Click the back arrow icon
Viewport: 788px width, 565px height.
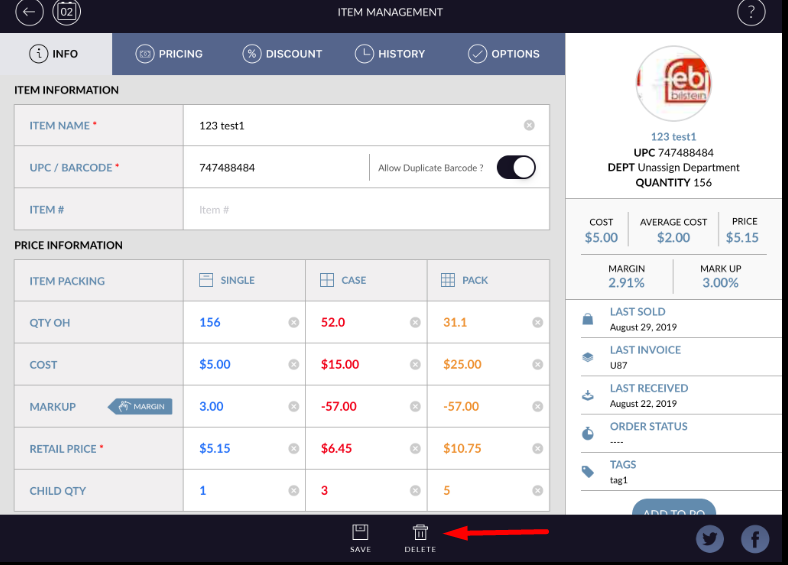click(x=30, y=13)
